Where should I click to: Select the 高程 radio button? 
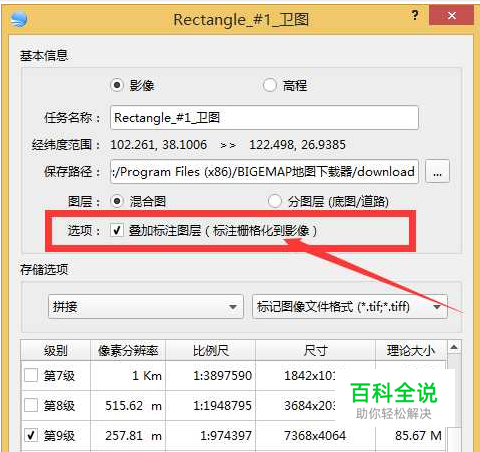click(x=270, y=85)
